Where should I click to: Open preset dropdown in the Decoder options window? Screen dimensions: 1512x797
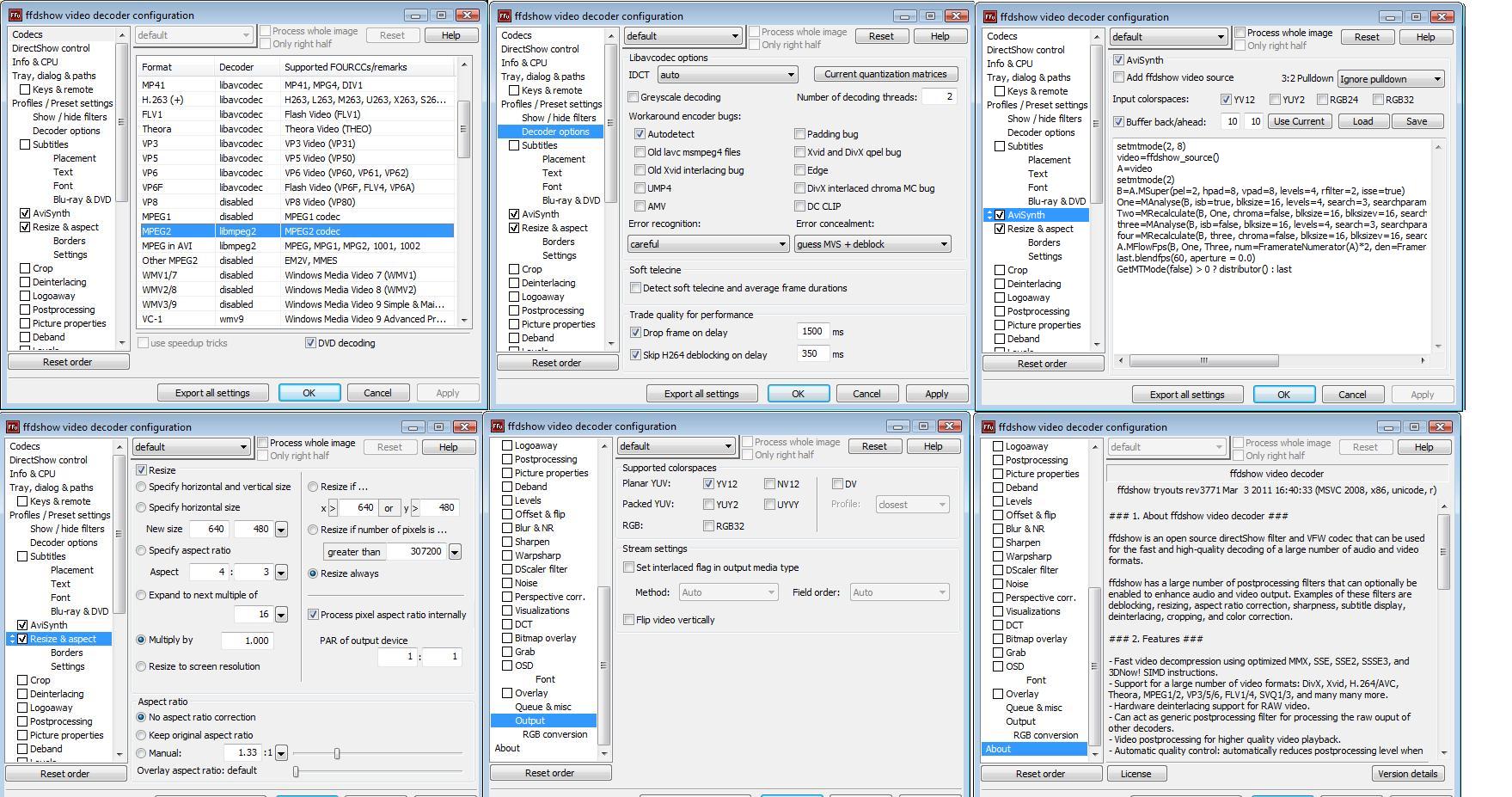coord(683,36)
